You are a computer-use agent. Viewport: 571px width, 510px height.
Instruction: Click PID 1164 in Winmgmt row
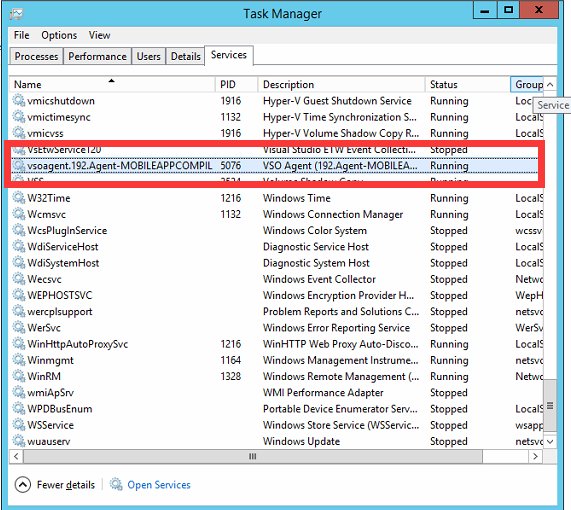point(231,360)
